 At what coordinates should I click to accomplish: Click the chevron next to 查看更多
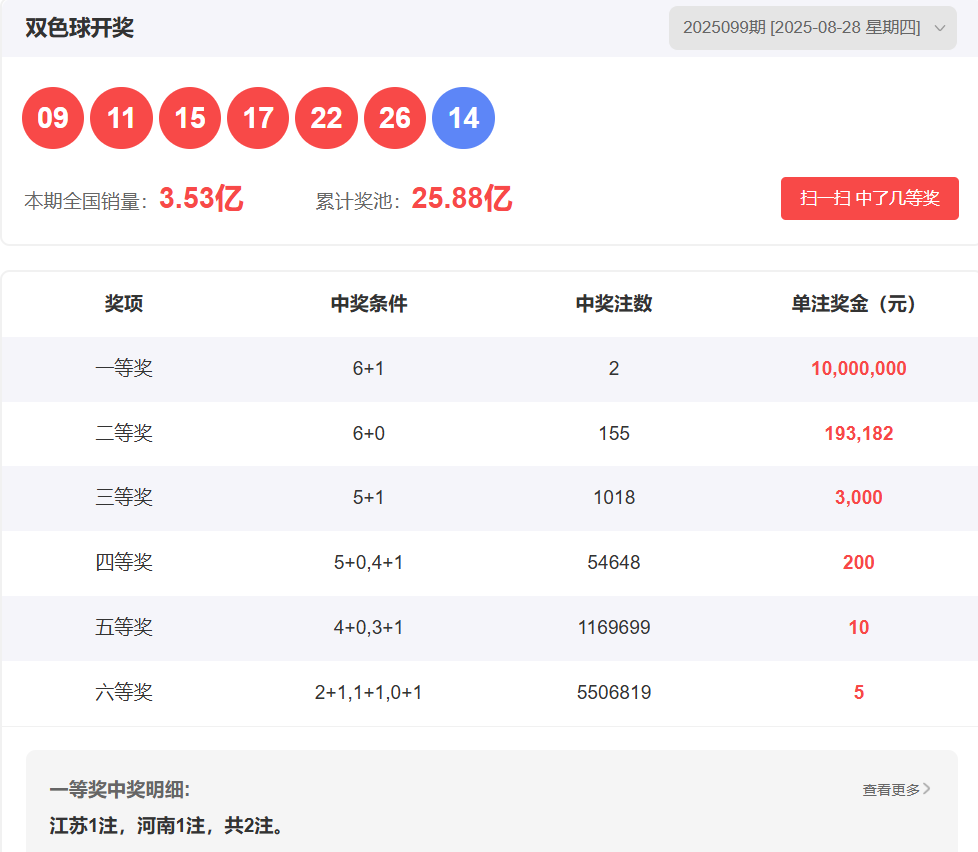pos(927,789)
